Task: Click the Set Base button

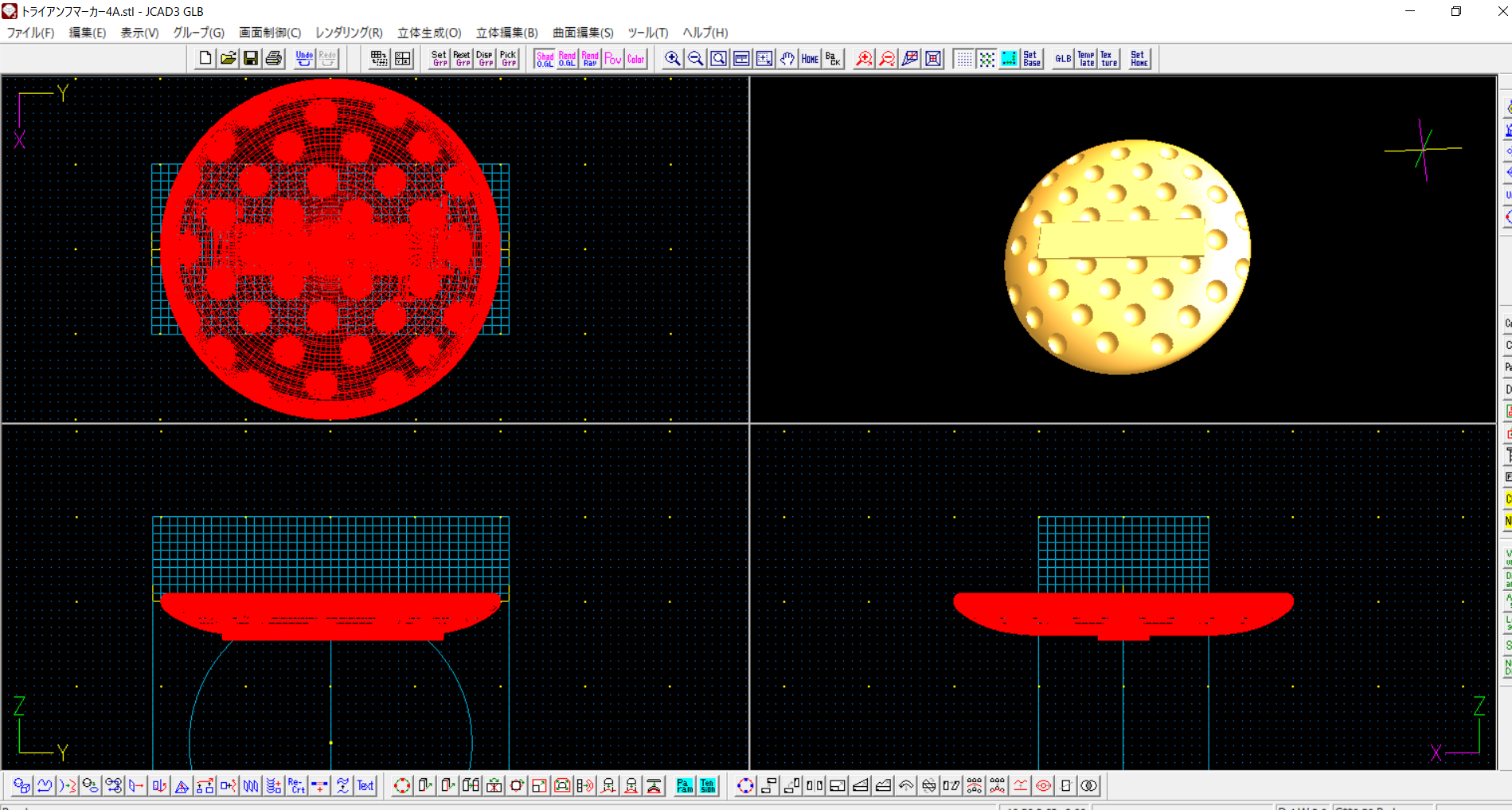Action: 1032,58
